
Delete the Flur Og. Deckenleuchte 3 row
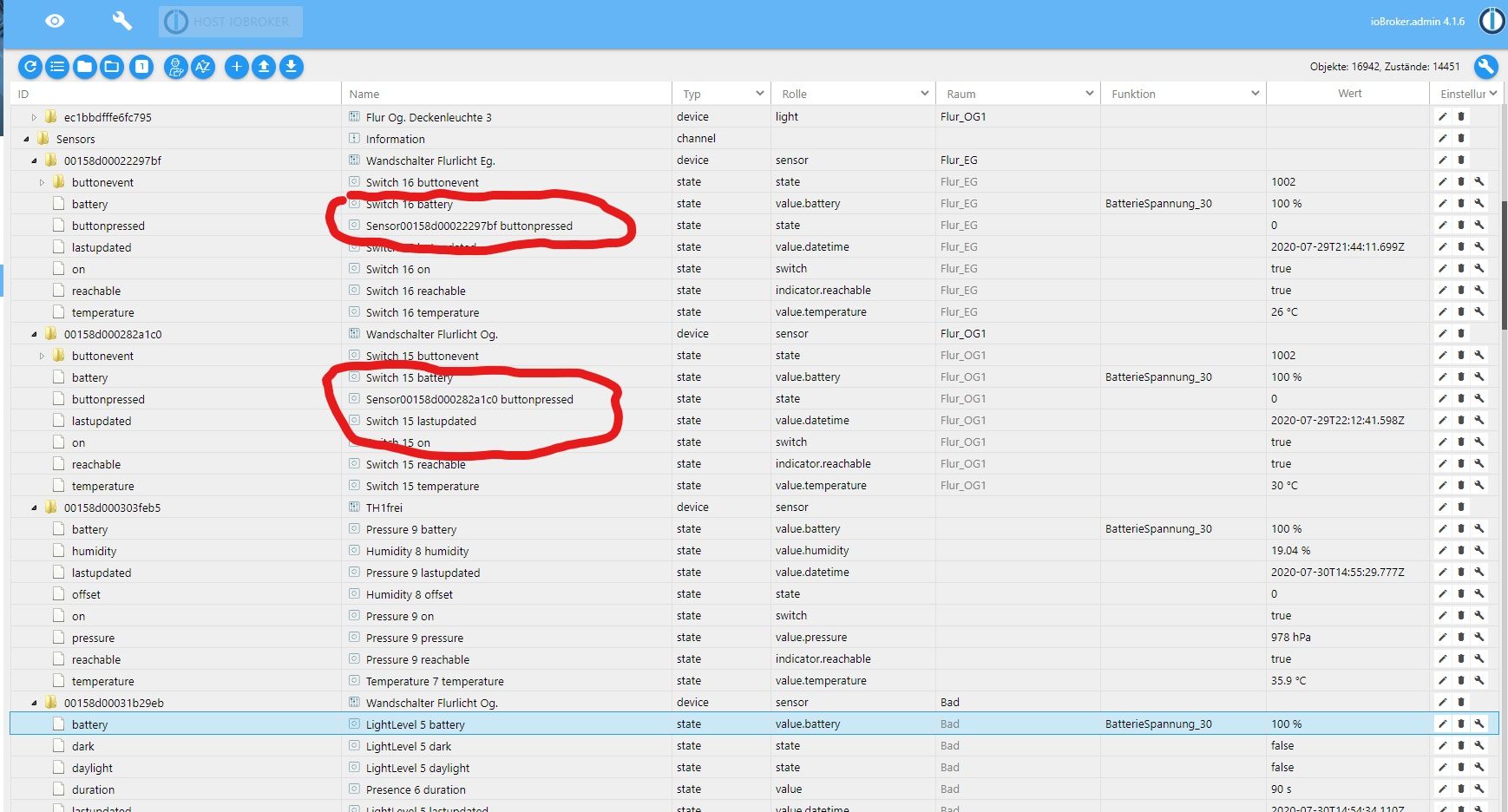click(x=1461, y=116)
